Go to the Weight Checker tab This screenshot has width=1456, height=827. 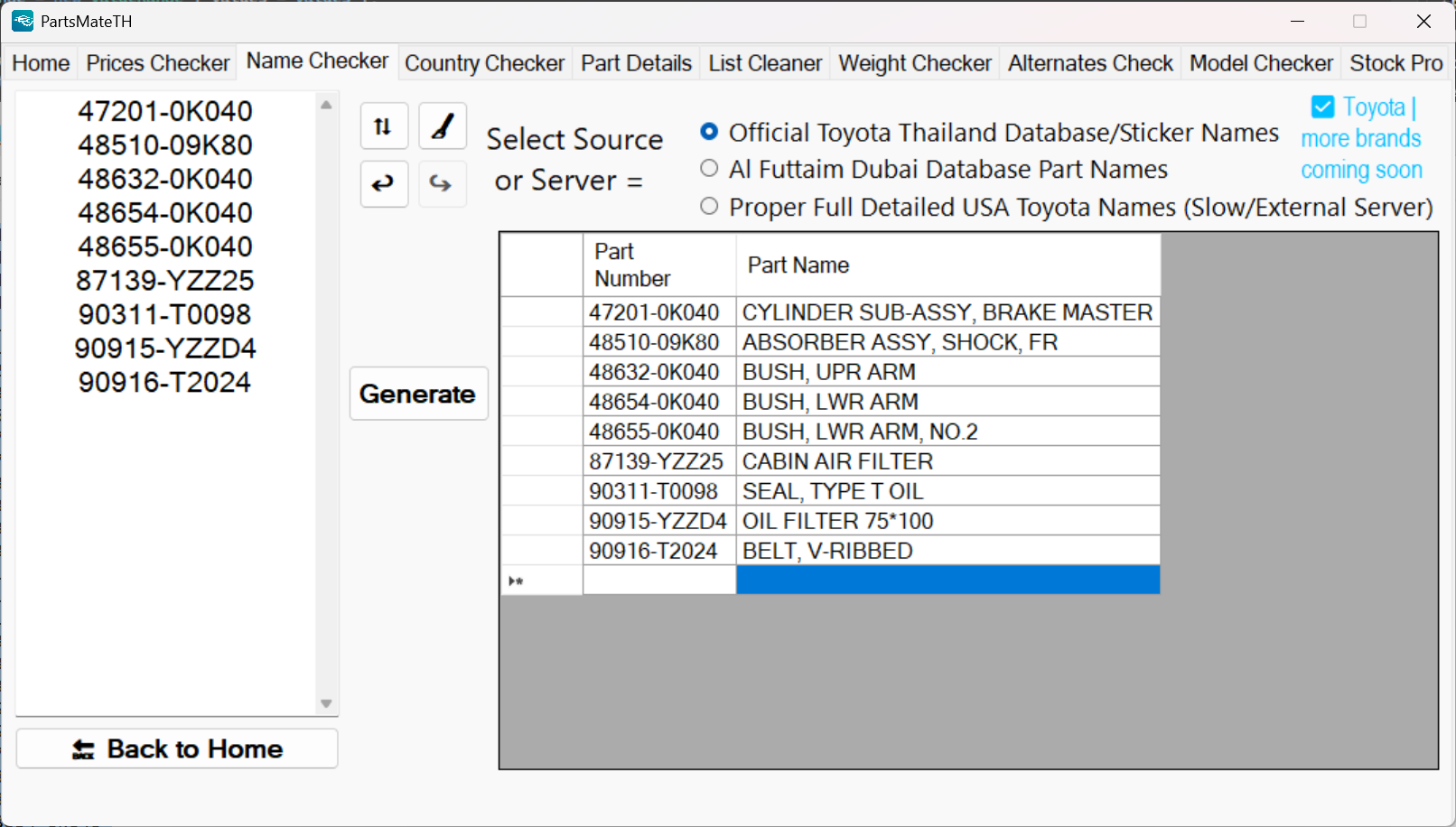click(x=914, y=63)
